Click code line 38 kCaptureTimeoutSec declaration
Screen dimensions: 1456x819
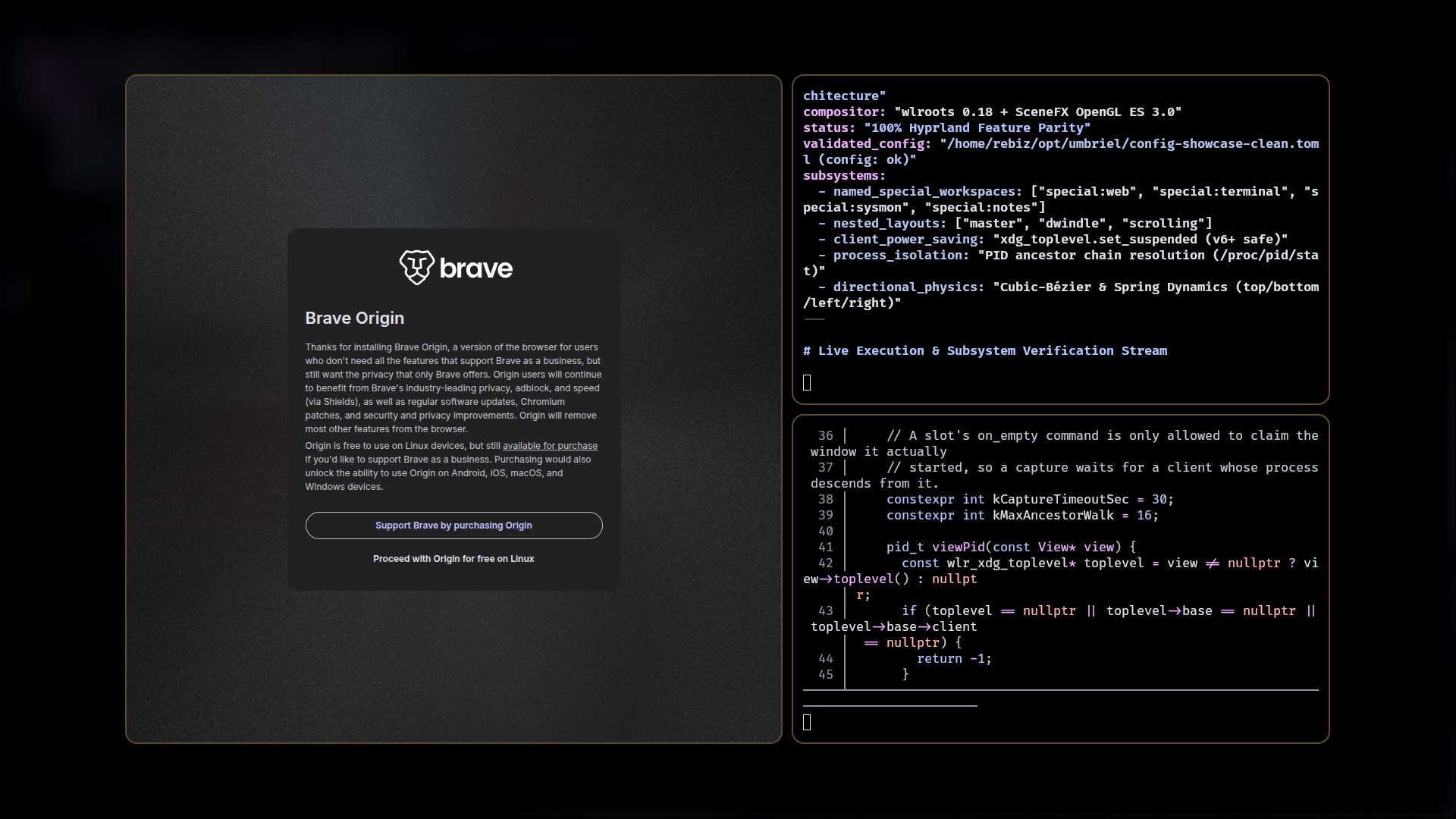tap(1031, 500)
